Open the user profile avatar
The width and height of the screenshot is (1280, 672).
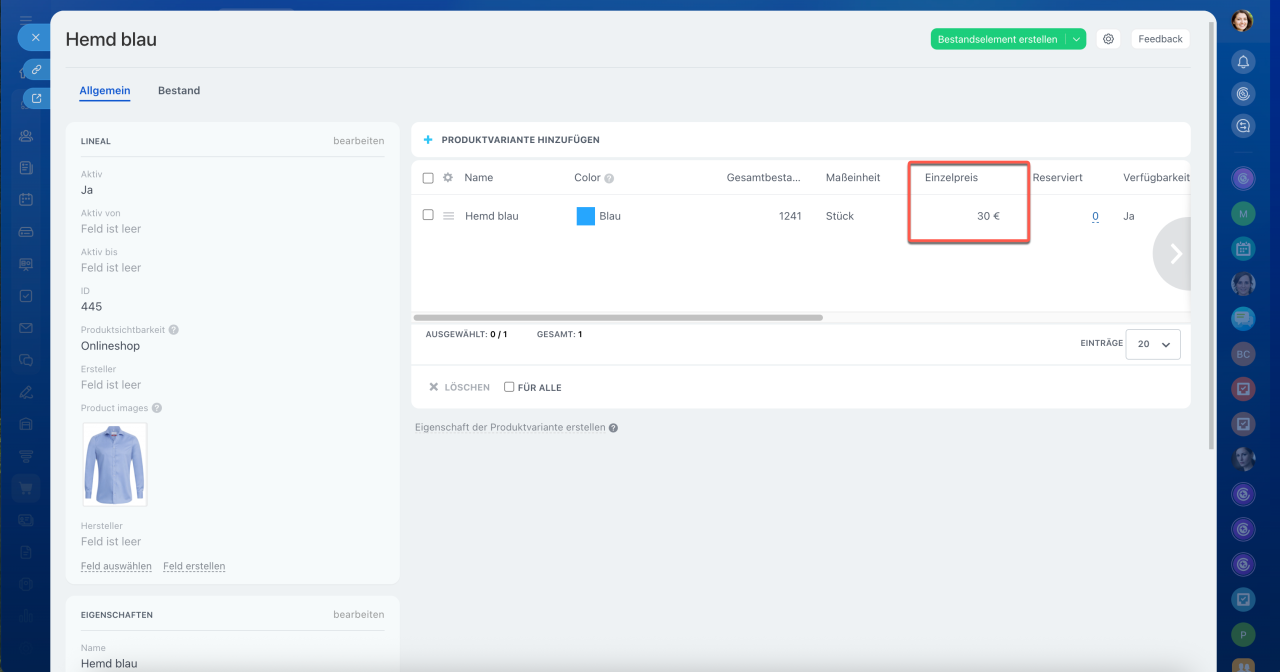coord(1242,21)
